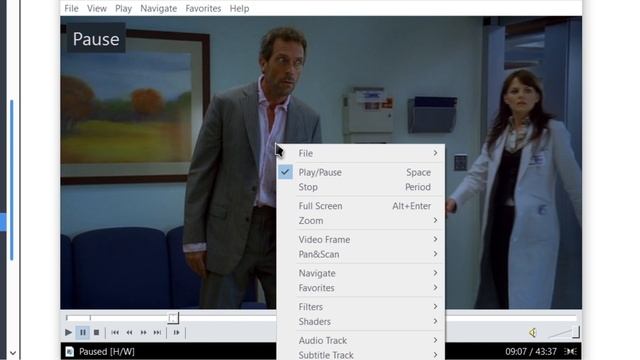The width and height of the screenshot is (640, 360).
Task: Click the blue vertical scrollbar thumb in the left window
Action: pos(12,180)
